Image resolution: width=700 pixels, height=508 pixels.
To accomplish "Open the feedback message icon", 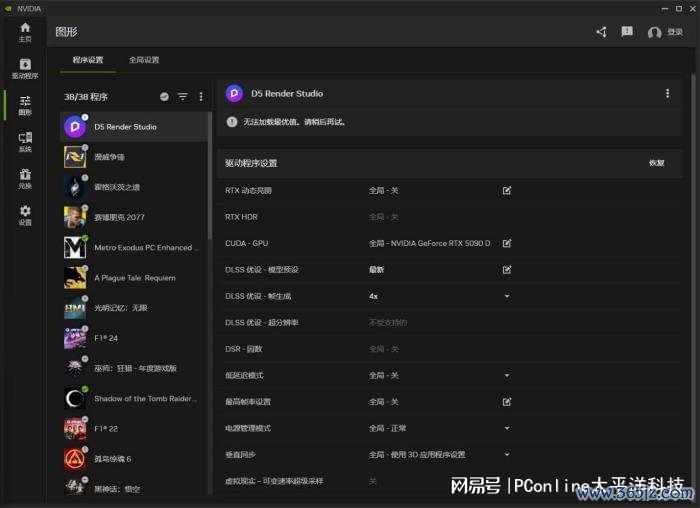I will tap(627, 31).
